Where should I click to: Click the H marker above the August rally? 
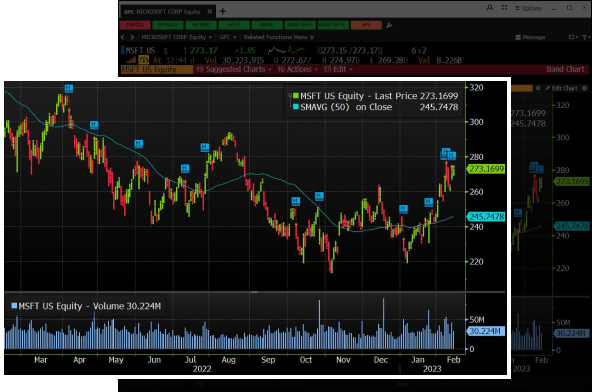[205, 147]
